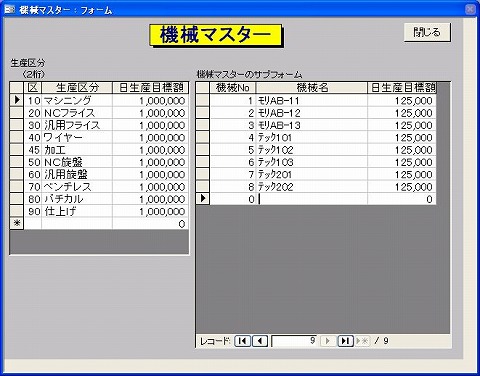
Task: Click the 区 column header
Action: tap(32, 88)
